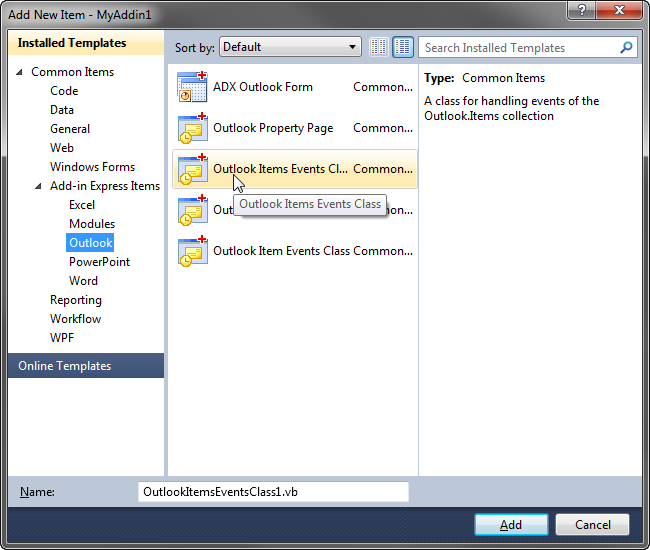This screenshot has width=650, height=550.
Task: Open the Help question mark button
Action: [581, 10]
